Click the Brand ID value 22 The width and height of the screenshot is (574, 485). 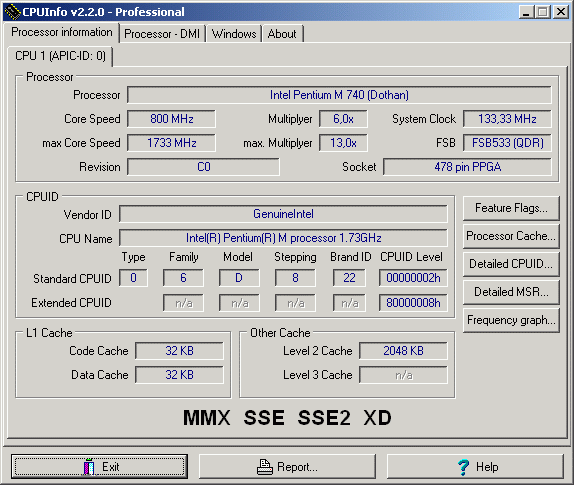(349, 278)
